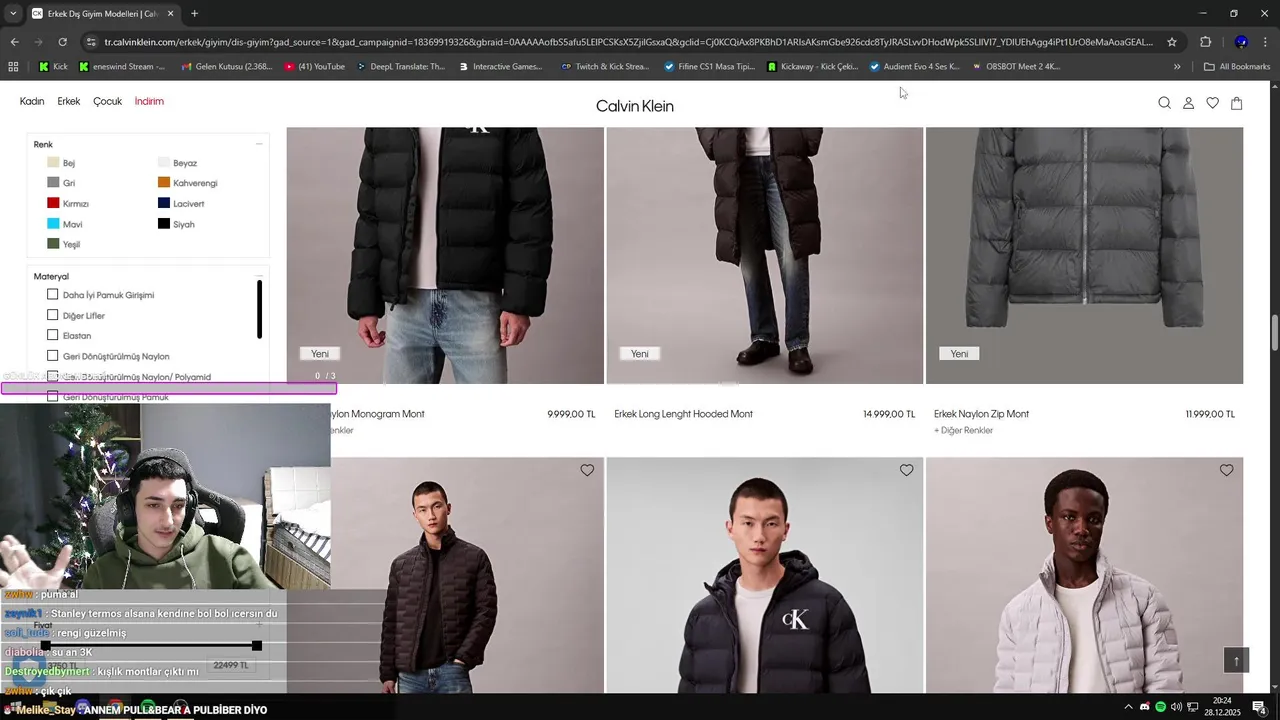The height and width of the screenshot is (720, 1280).
Task: Open the apps grid in bookmarks bar
Action: point(13,67)
